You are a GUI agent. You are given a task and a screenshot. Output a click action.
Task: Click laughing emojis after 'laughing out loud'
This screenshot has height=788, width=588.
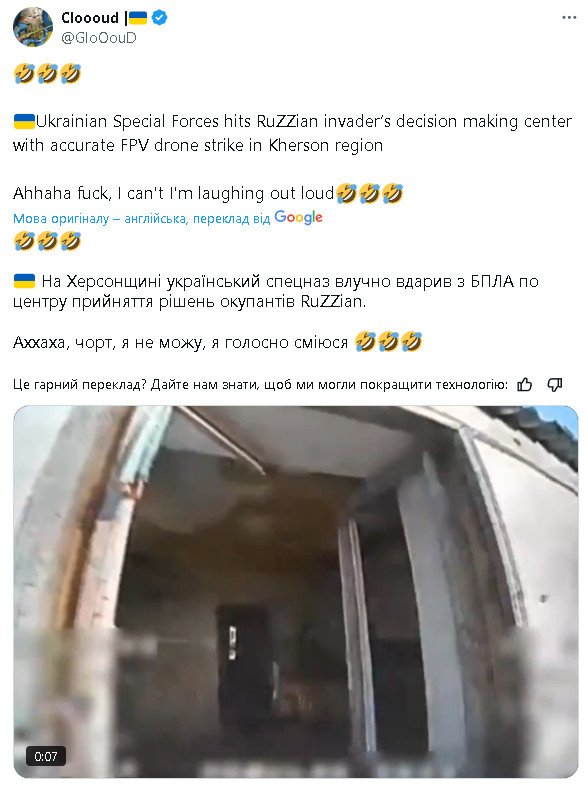369,193
